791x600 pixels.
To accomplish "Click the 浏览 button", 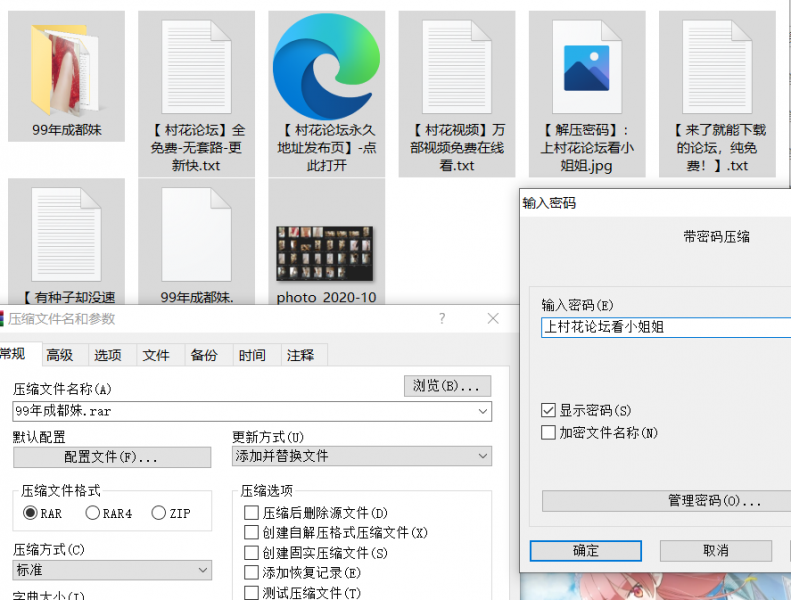I will tap(447, 386).
